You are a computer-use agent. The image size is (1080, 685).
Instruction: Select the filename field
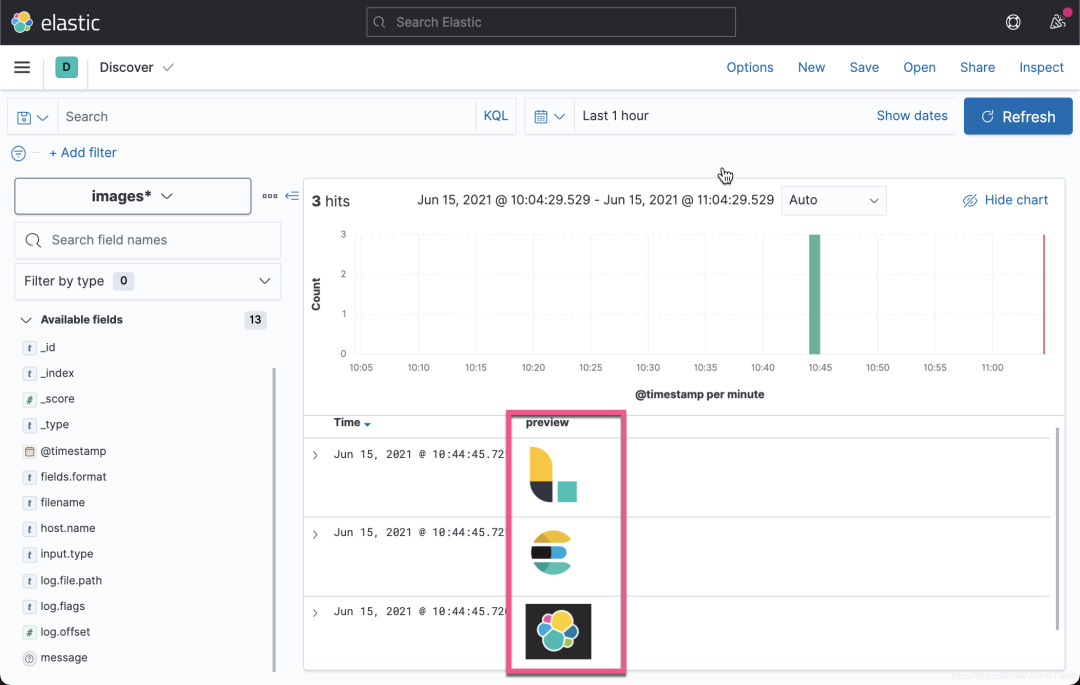point(63,503)
